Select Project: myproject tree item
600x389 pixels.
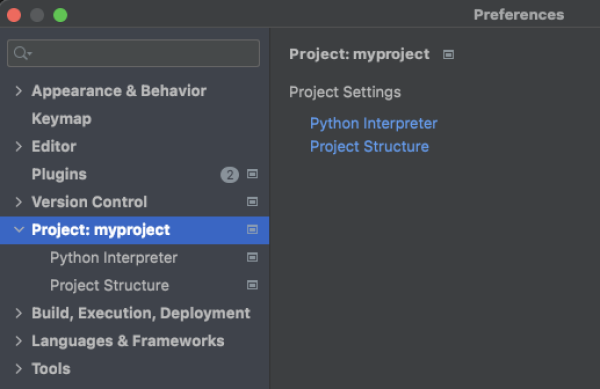(x=101, y=230)
